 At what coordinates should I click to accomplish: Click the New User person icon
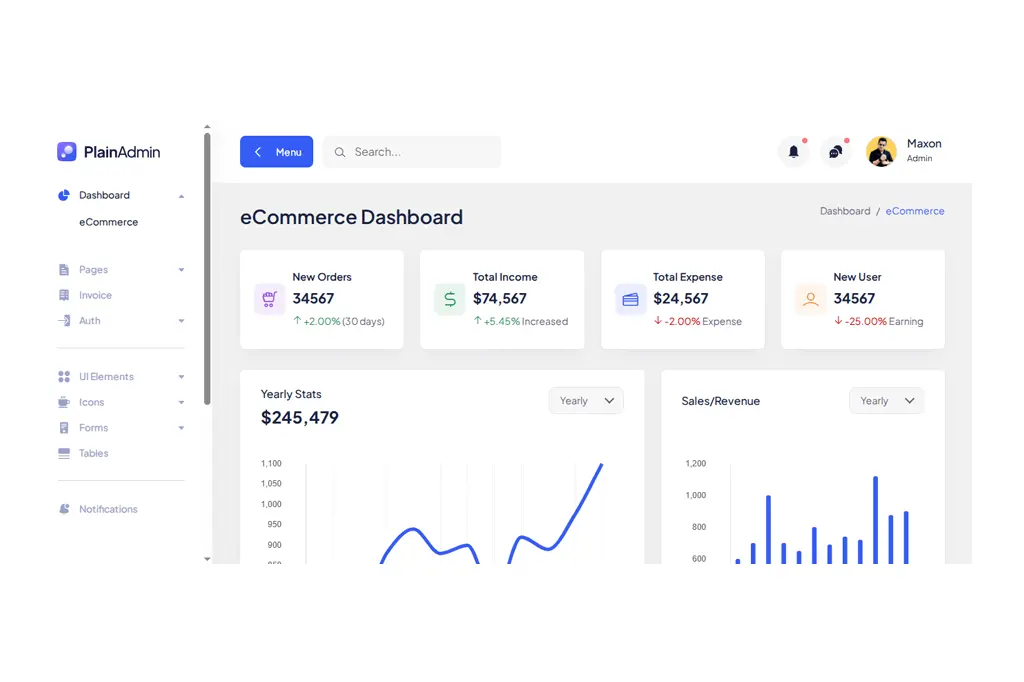click(x=810, y=299)
